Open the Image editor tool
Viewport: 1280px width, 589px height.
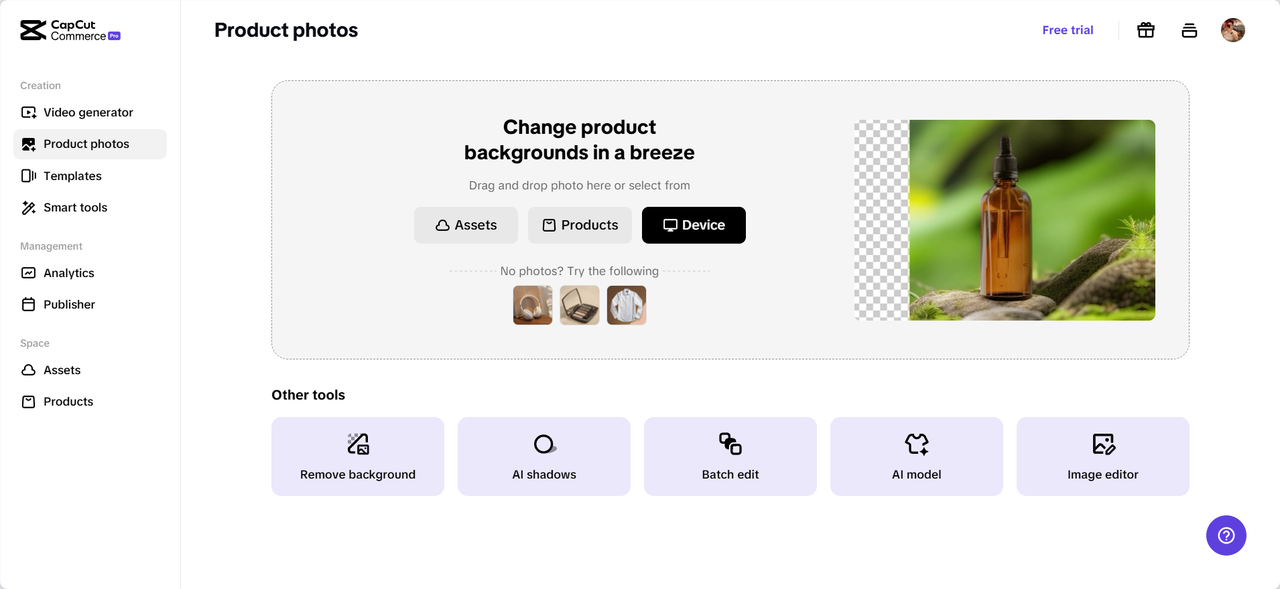click(1103, 456)
